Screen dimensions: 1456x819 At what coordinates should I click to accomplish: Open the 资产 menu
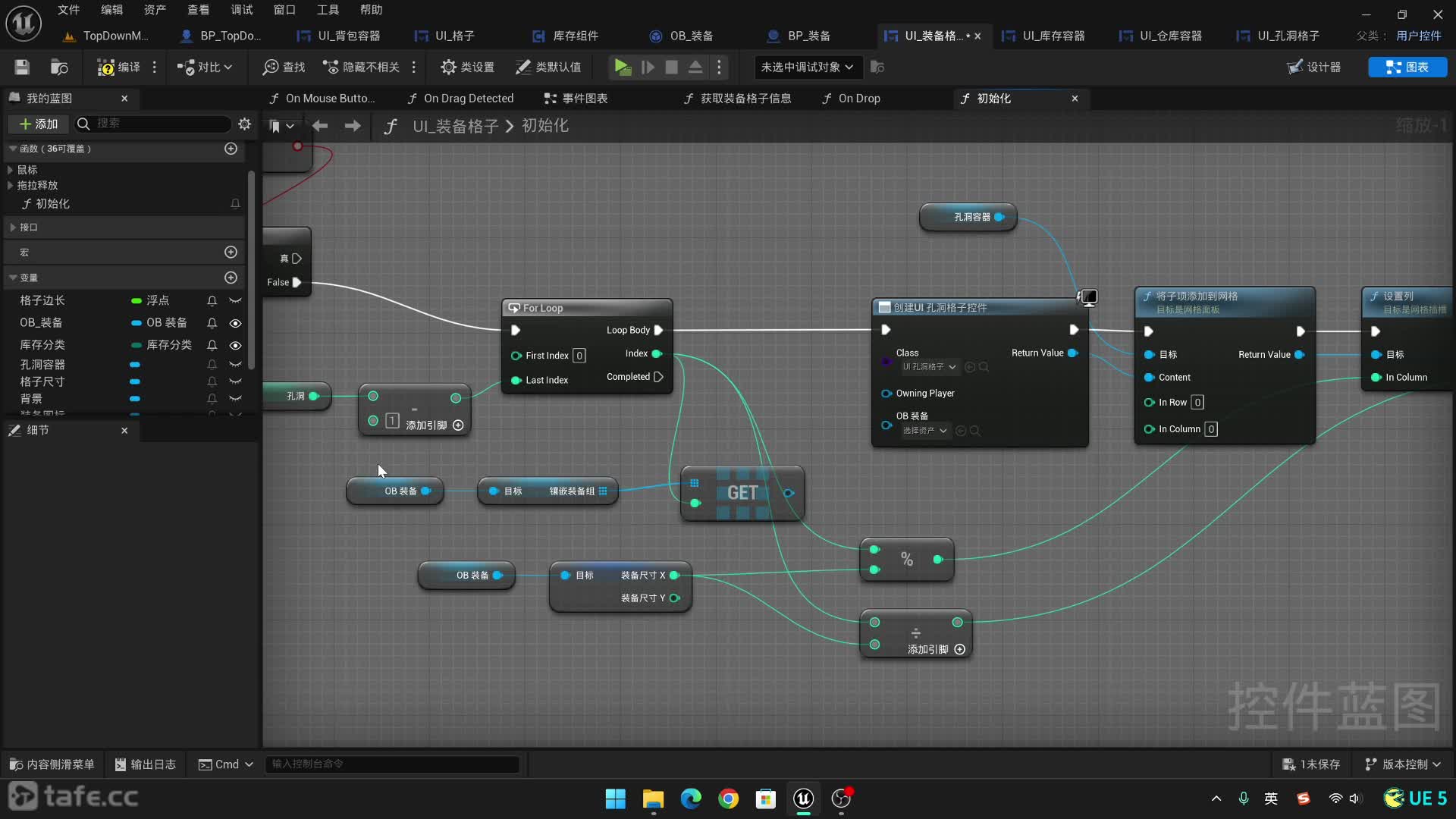coord(155,10)
